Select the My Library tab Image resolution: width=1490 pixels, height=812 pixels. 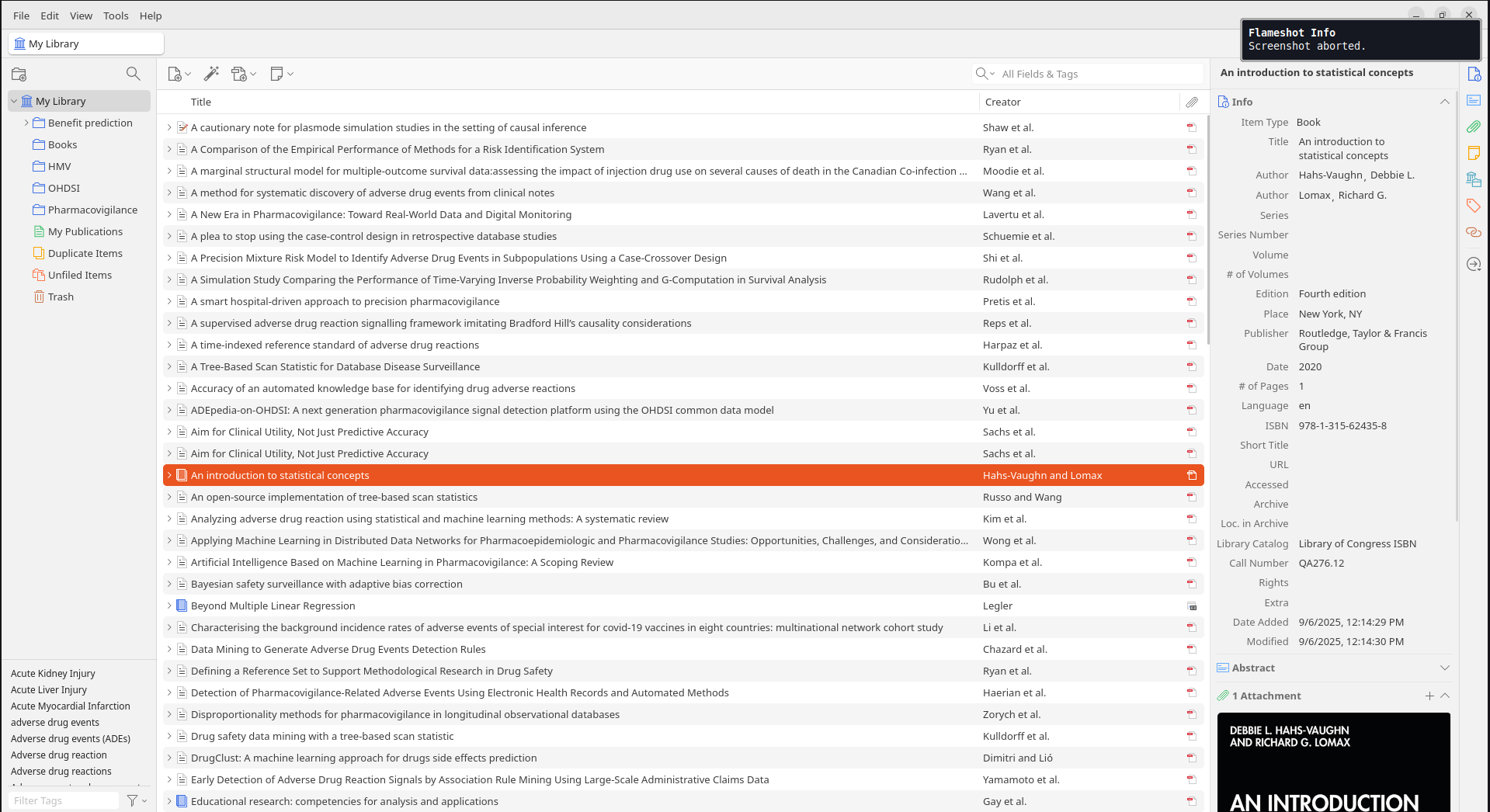pyautogui.click(x=85, y=44)
